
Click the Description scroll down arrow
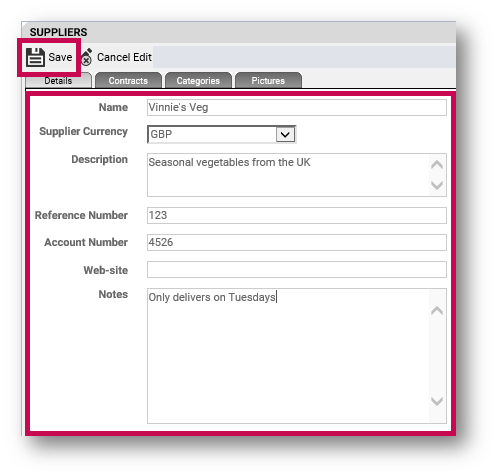[x=437, y=185]
